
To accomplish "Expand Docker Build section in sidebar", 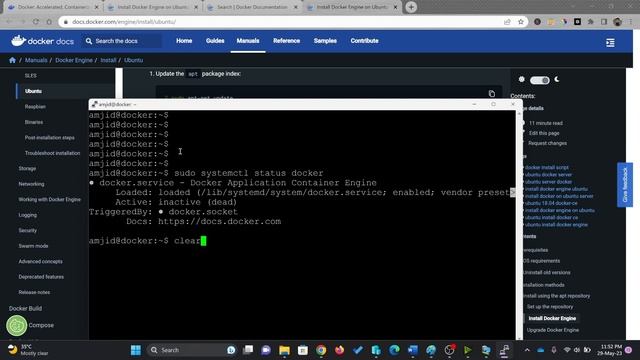I will [25, 309].
